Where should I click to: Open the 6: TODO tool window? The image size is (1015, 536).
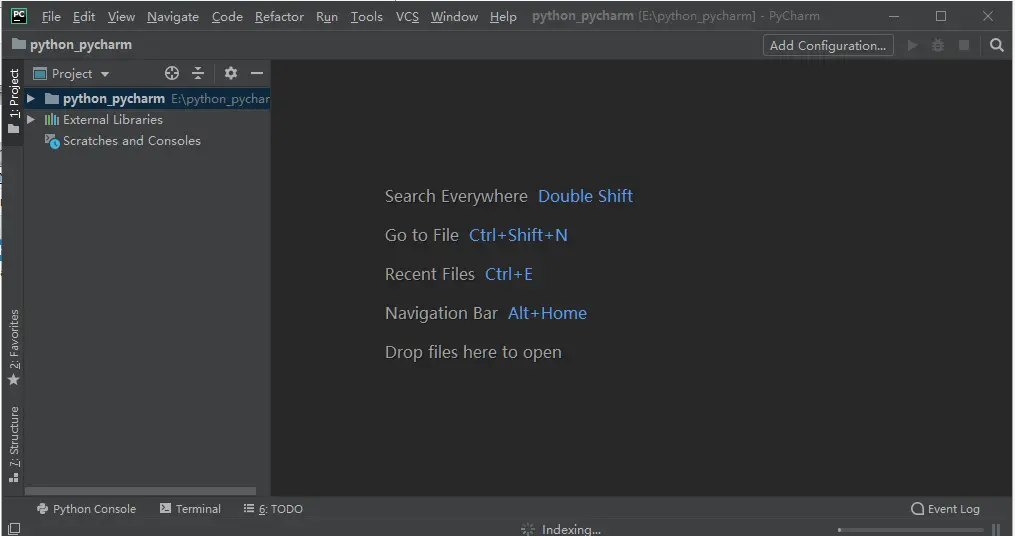tap(273, 509)
